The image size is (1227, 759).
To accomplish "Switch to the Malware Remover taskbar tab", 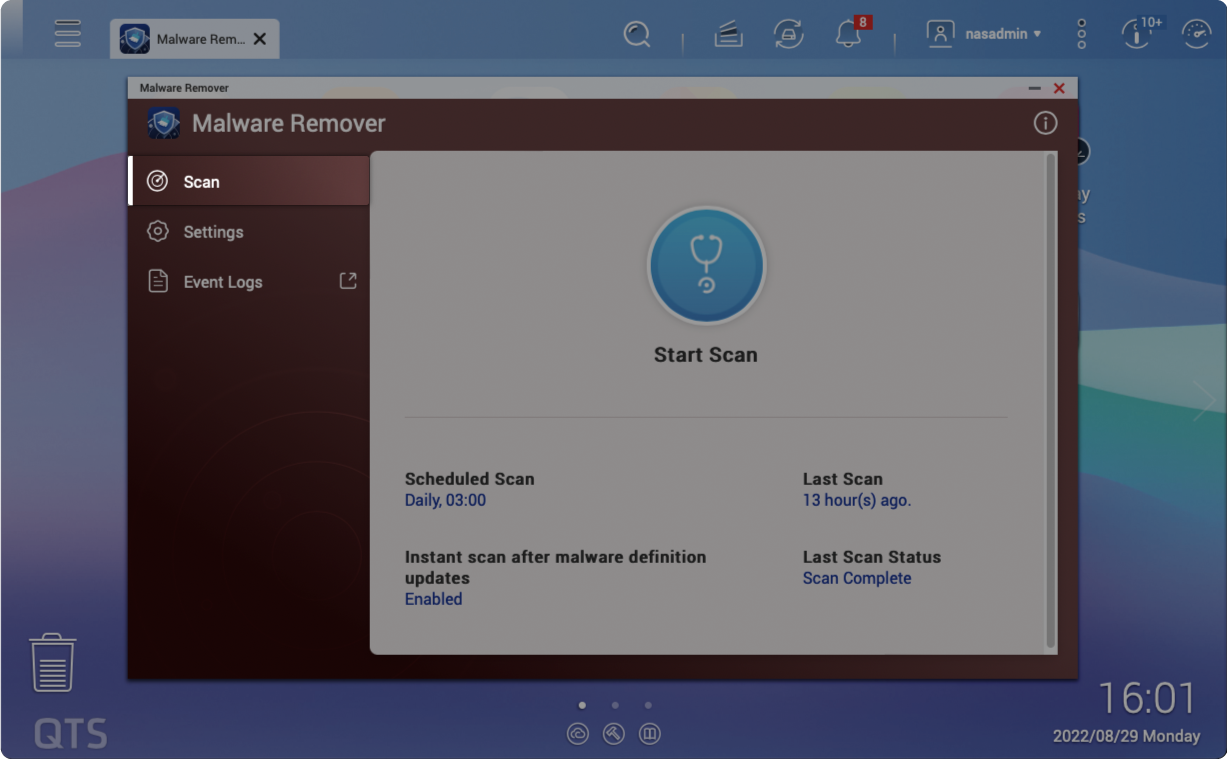I will click(x=195, y=39).
